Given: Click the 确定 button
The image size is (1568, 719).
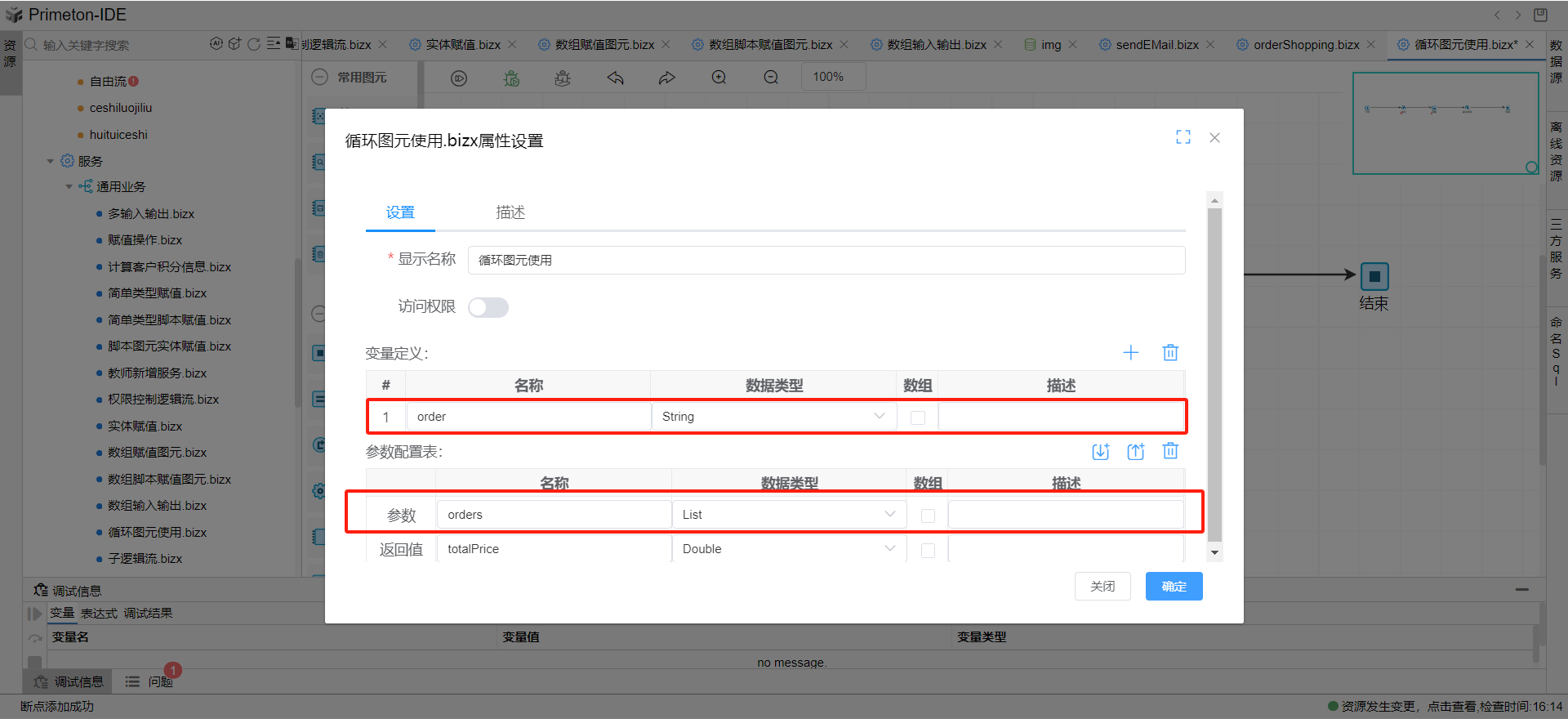Looking at the screenshot, I should 1174,587.
